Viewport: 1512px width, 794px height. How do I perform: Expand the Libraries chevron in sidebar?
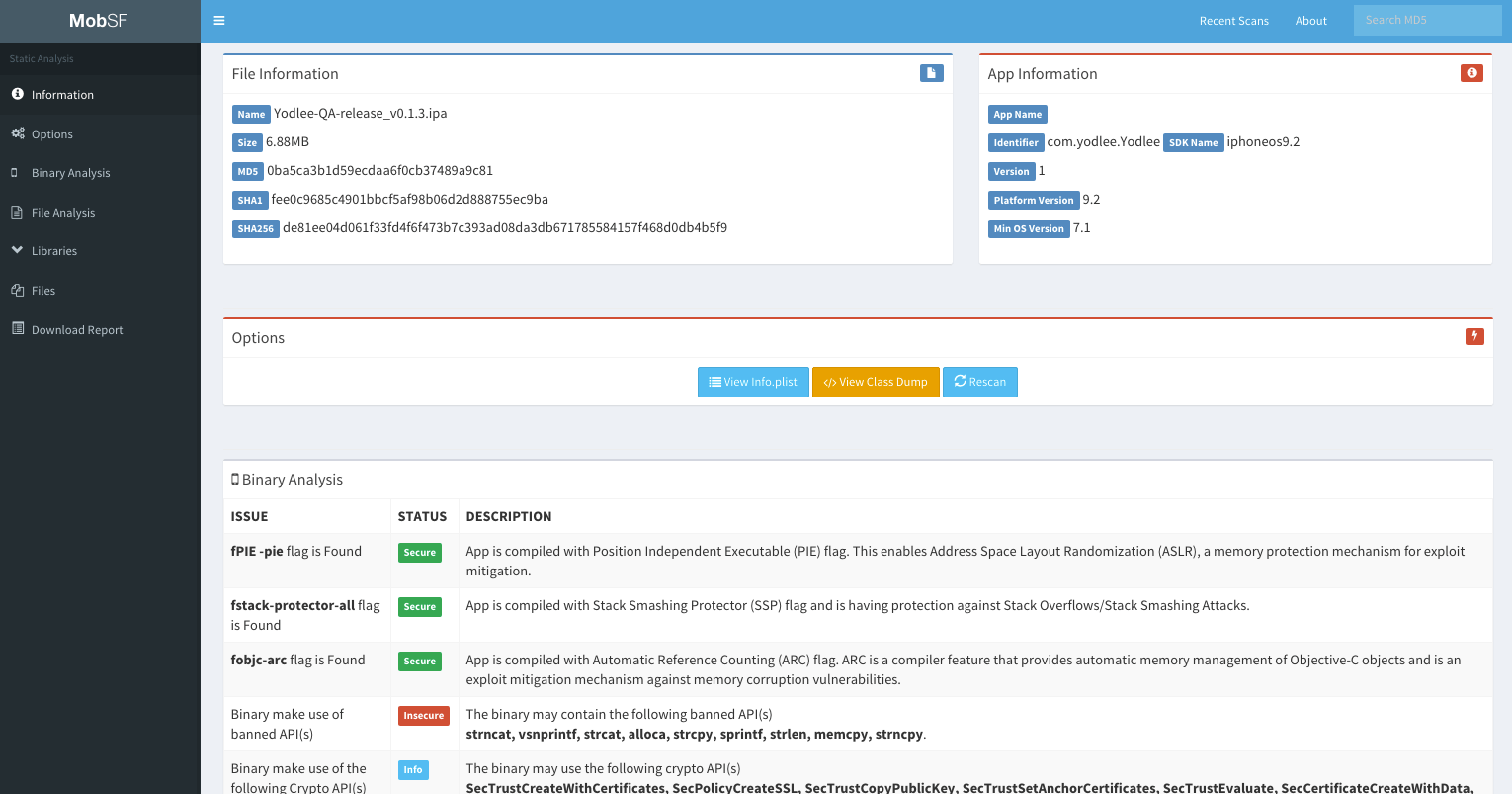point(17,251)
